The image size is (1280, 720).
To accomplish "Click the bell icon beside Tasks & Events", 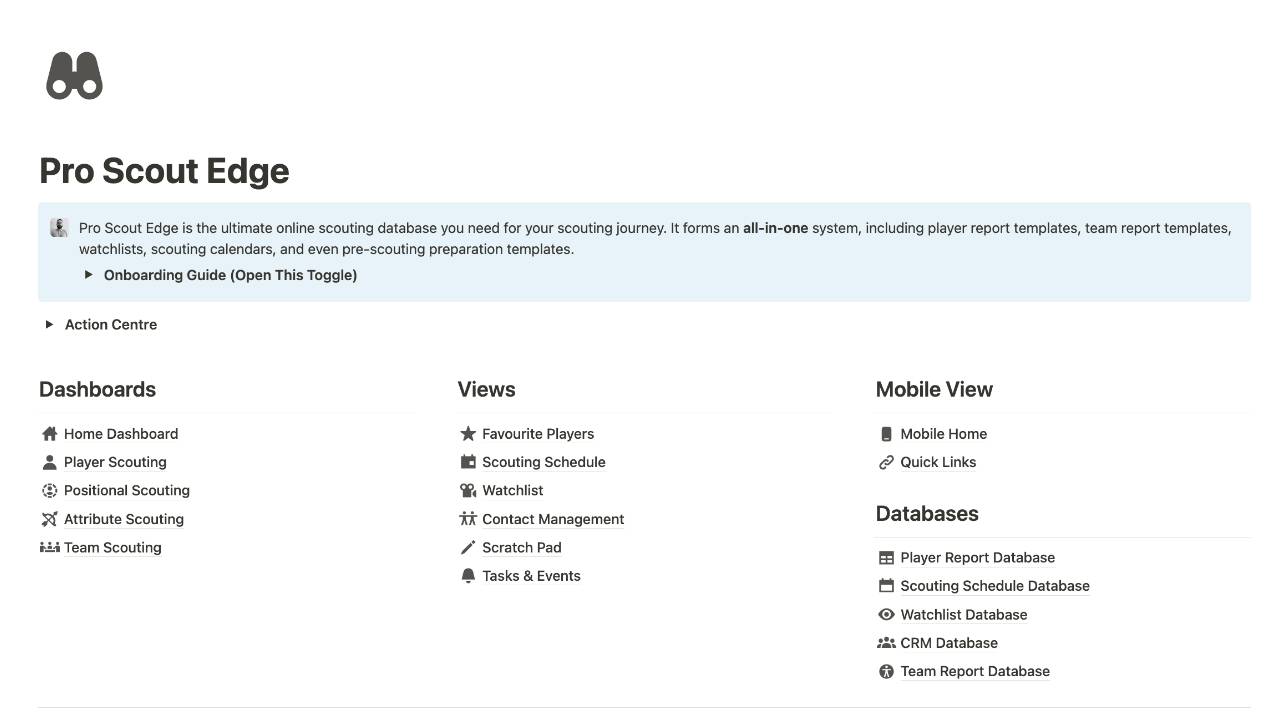I will pos(468,576).
